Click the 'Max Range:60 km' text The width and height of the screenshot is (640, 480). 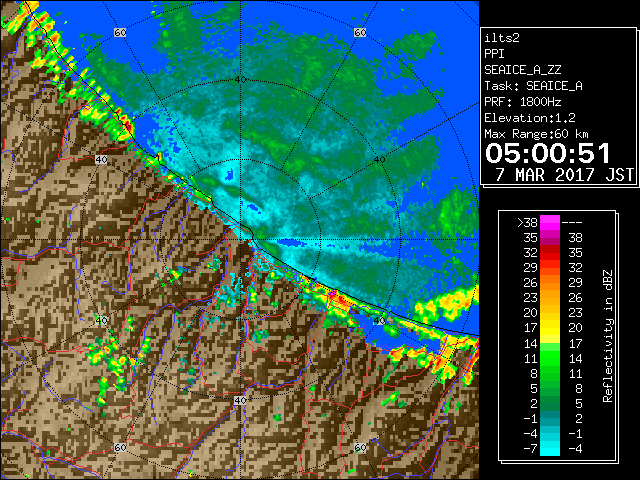tap(536, 134)
